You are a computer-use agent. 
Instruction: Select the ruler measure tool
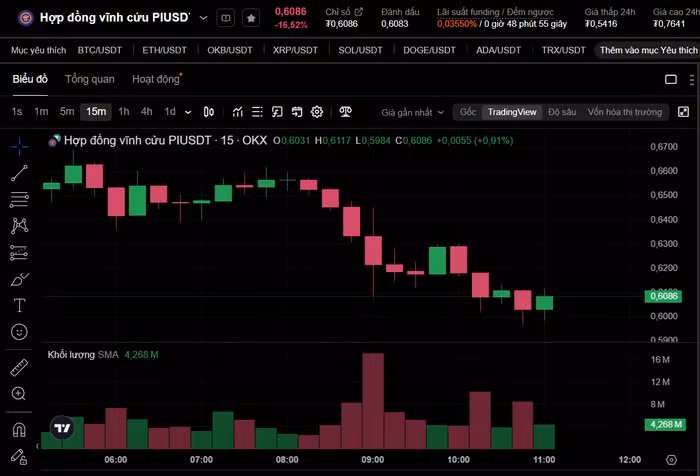pos(19,368)
